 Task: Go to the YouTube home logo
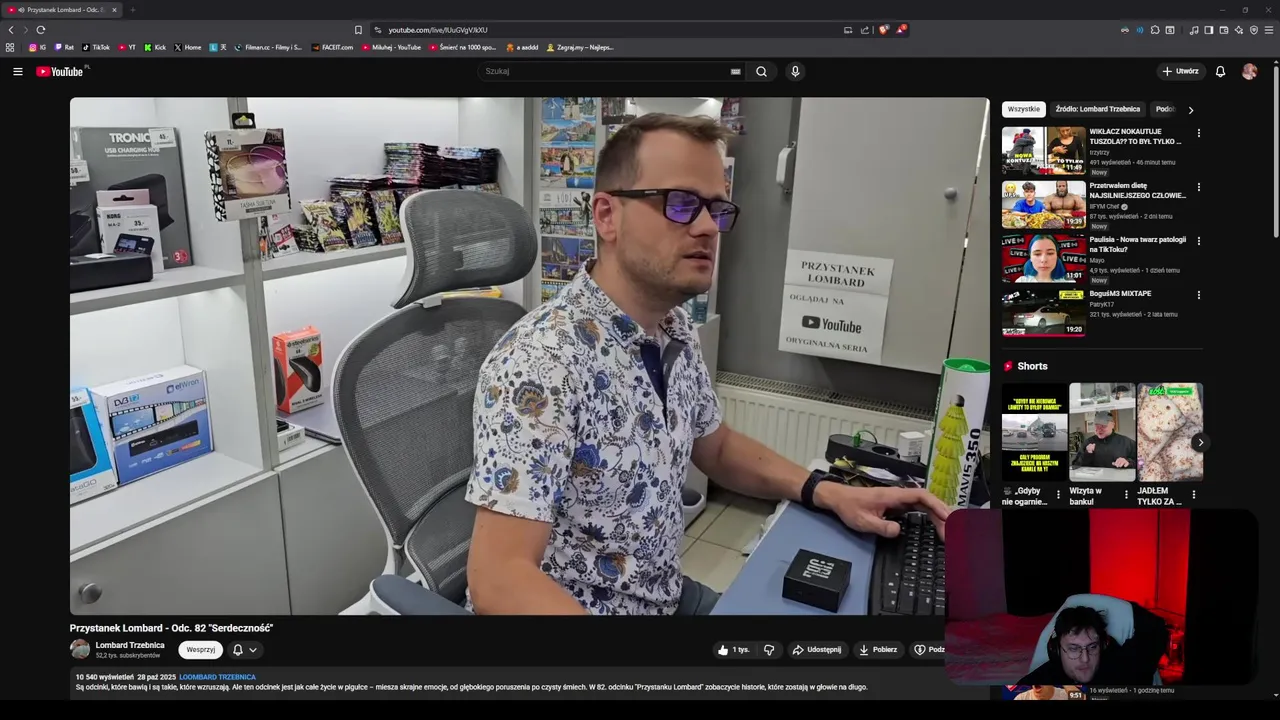coord(61,71)
